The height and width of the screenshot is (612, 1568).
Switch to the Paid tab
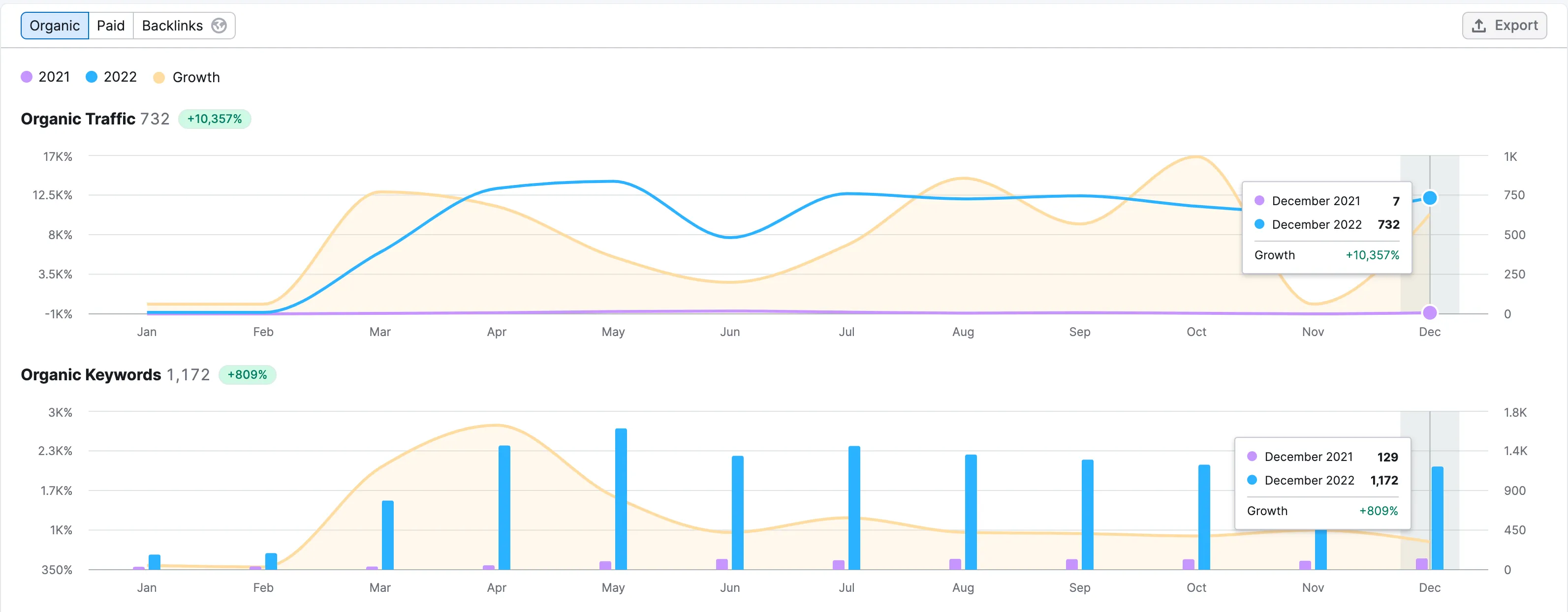pos(111,26)
